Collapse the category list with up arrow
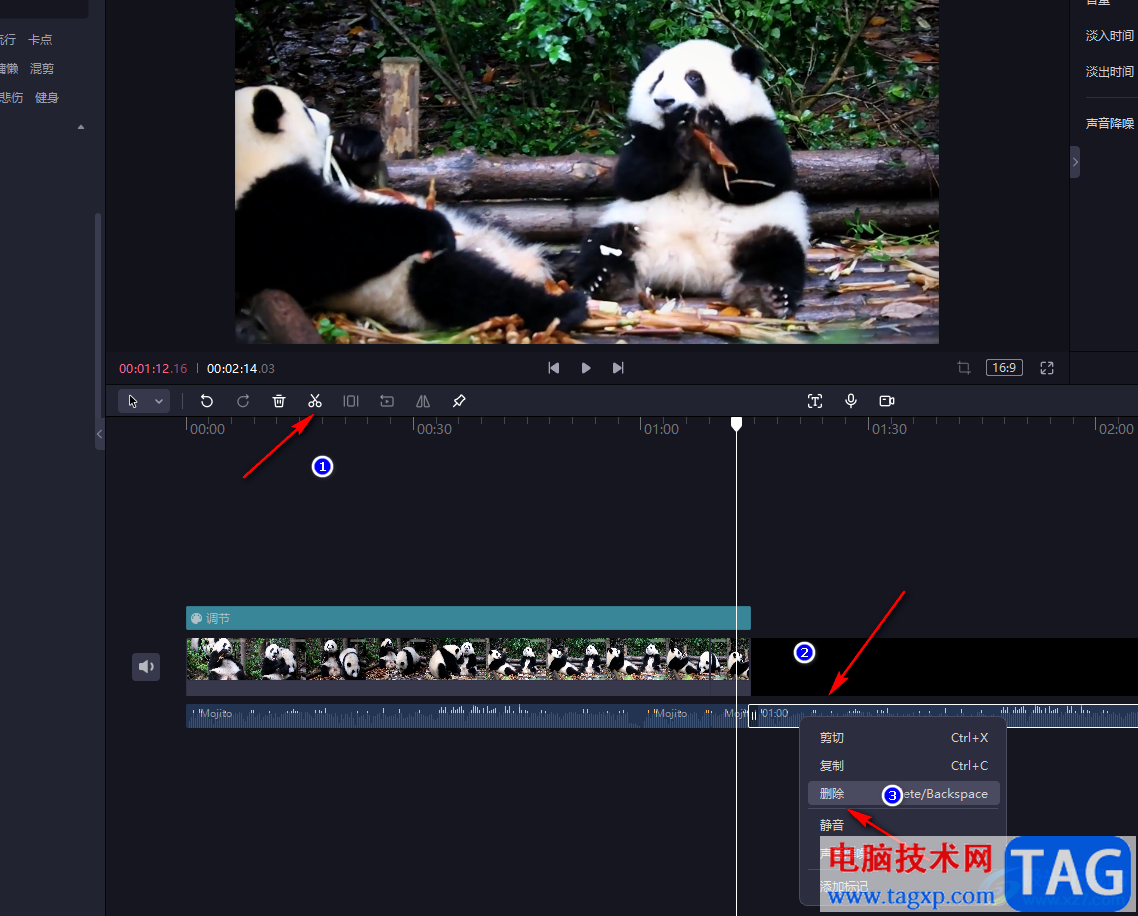Screen dimensions: 1138x916 tap(81, 127)
